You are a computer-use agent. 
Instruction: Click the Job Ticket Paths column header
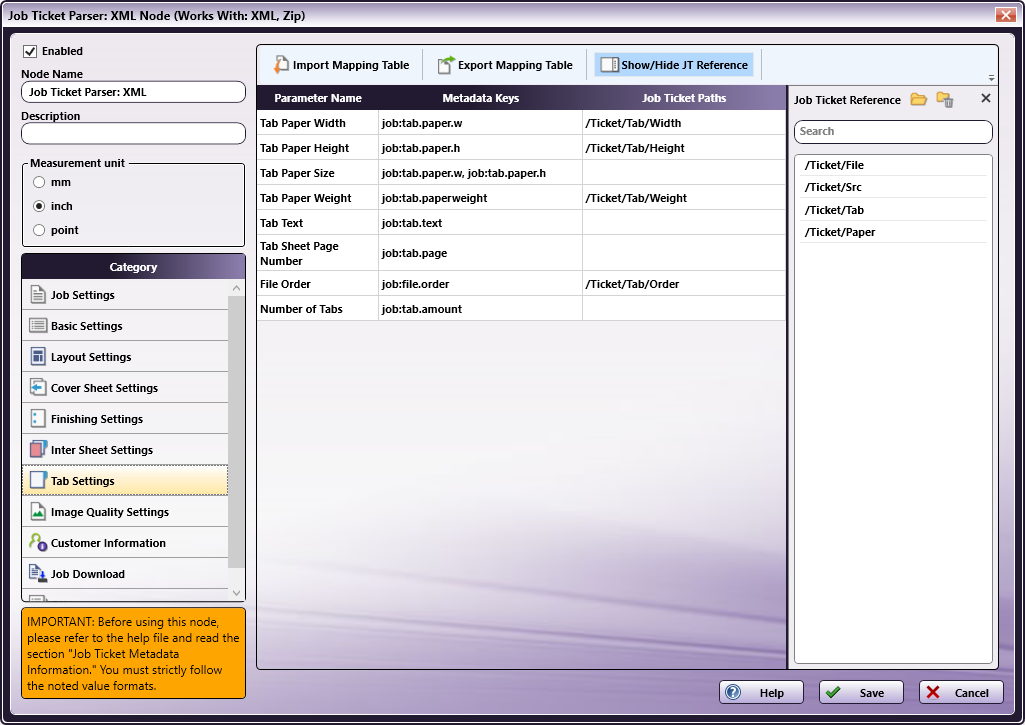coord(684,98)
